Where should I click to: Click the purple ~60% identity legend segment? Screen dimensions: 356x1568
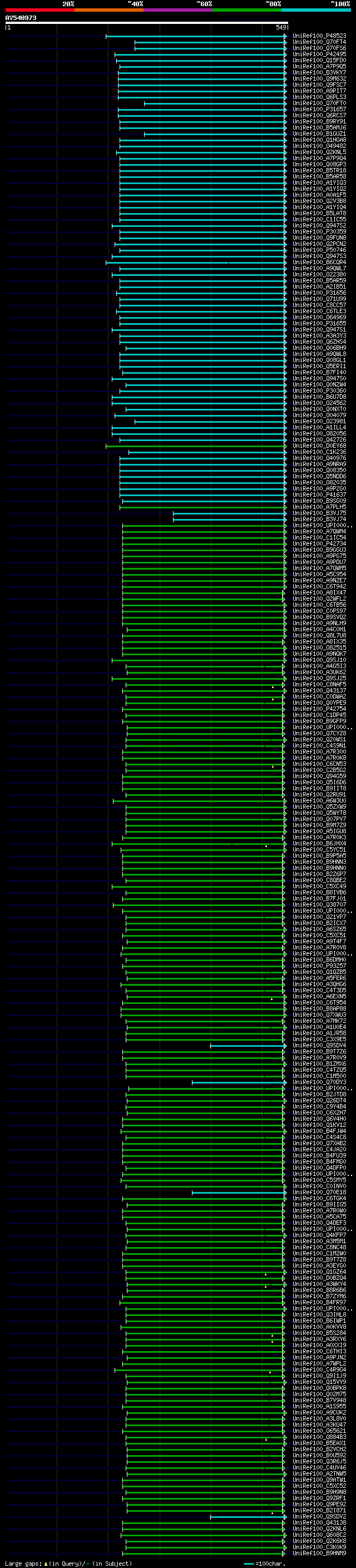pyautogui.click(x=179, y=10)
